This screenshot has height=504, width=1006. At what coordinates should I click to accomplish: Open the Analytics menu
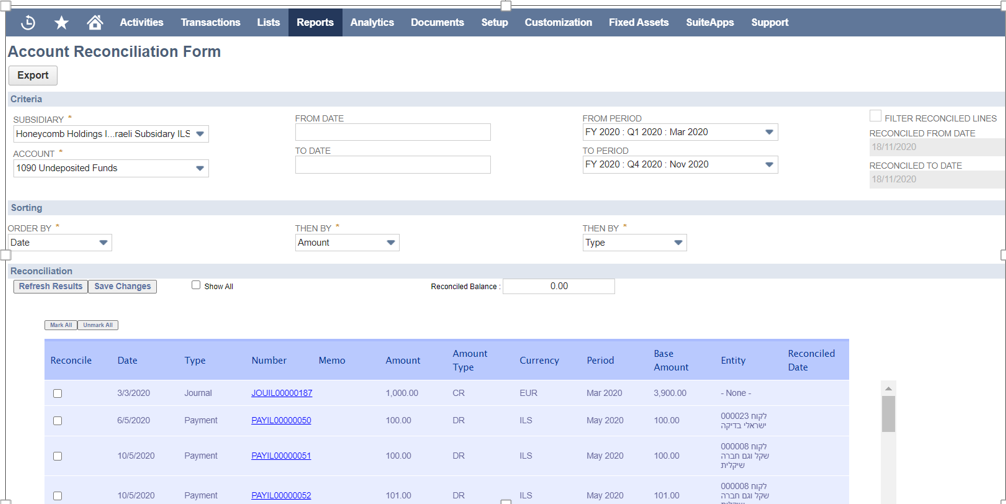tap(372, 22)
